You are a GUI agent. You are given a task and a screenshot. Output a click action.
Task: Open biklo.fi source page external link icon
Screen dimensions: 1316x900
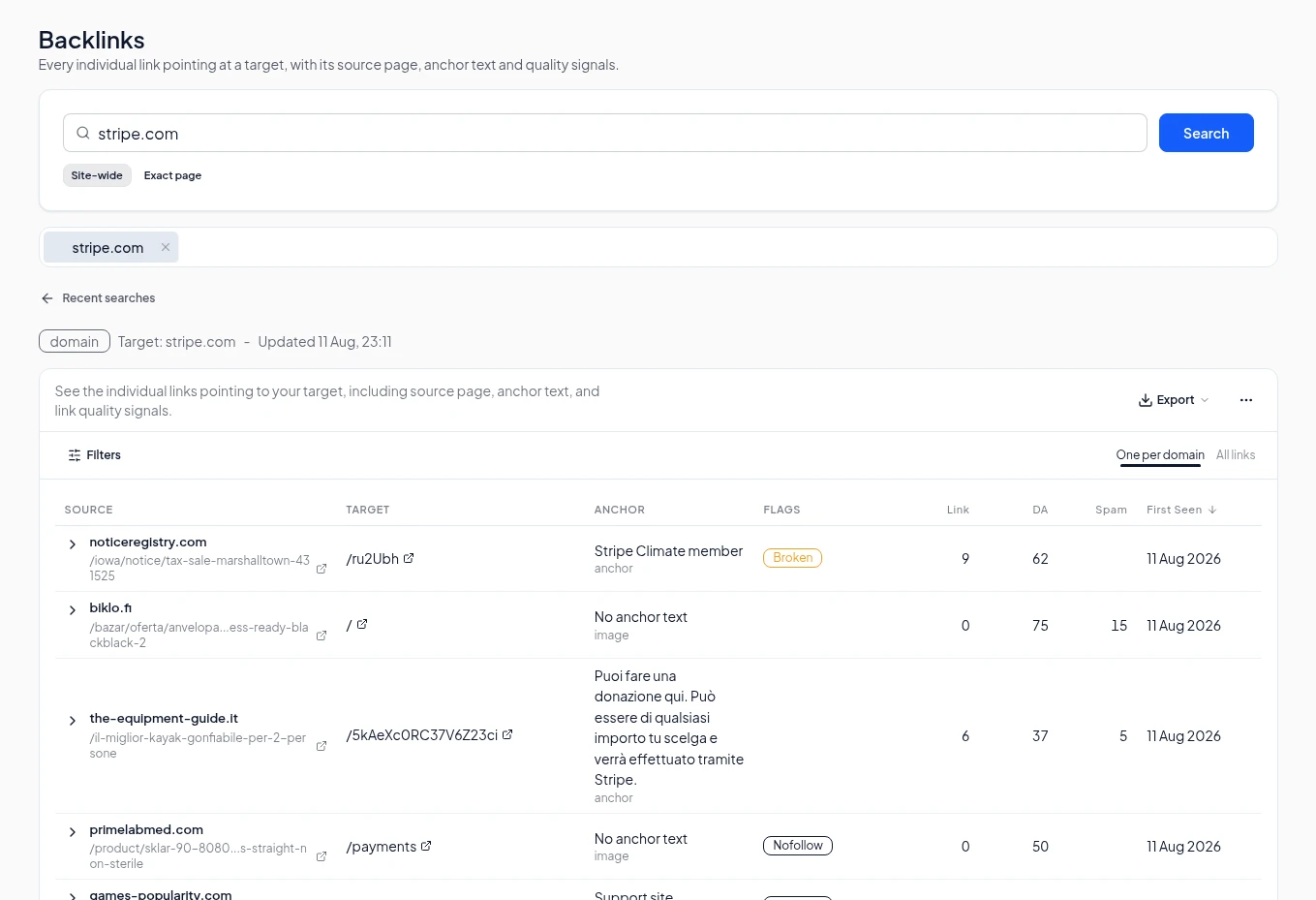[x=321, y=636]
